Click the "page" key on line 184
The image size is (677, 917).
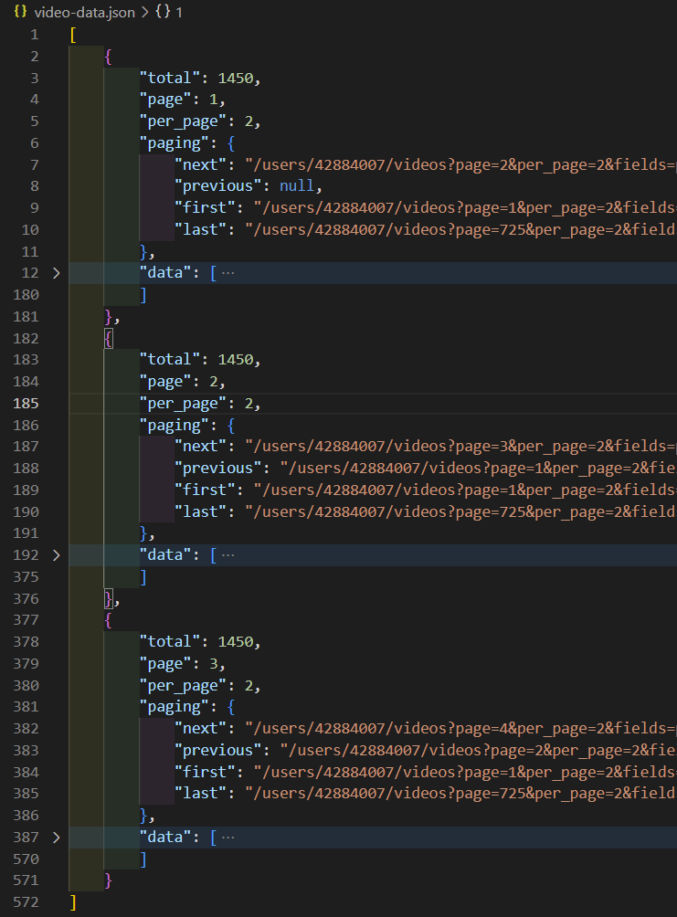(x=165, y=382)
